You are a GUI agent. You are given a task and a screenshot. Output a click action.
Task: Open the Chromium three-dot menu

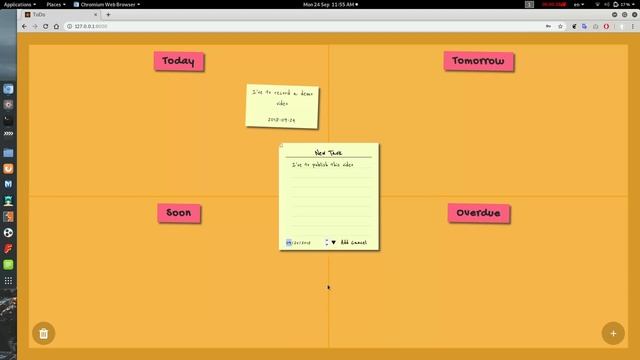633,26
